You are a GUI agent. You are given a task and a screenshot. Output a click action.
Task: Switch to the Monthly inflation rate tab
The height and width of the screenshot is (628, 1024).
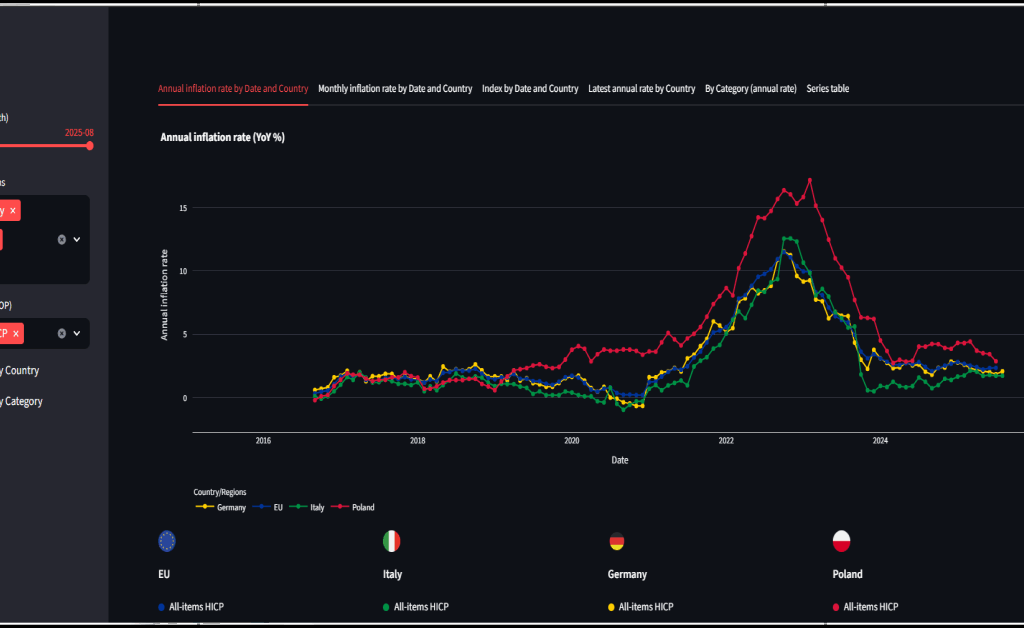coord(394,88)
